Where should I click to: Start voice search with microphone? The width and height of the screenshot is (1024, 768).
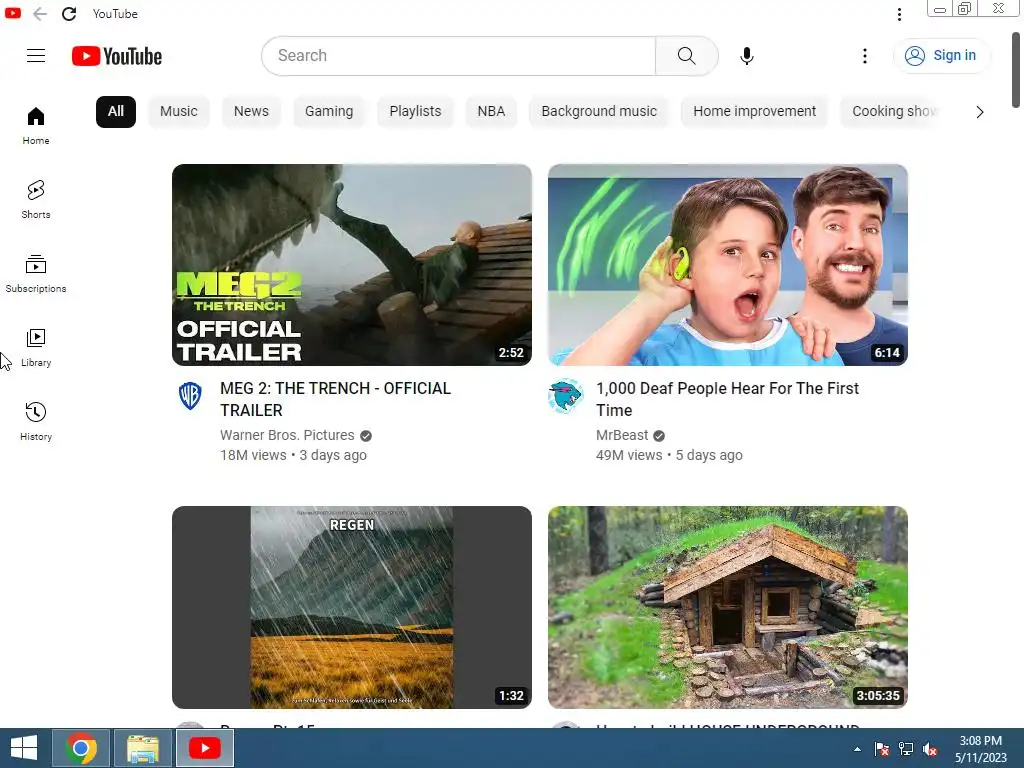tap(746, 56)
